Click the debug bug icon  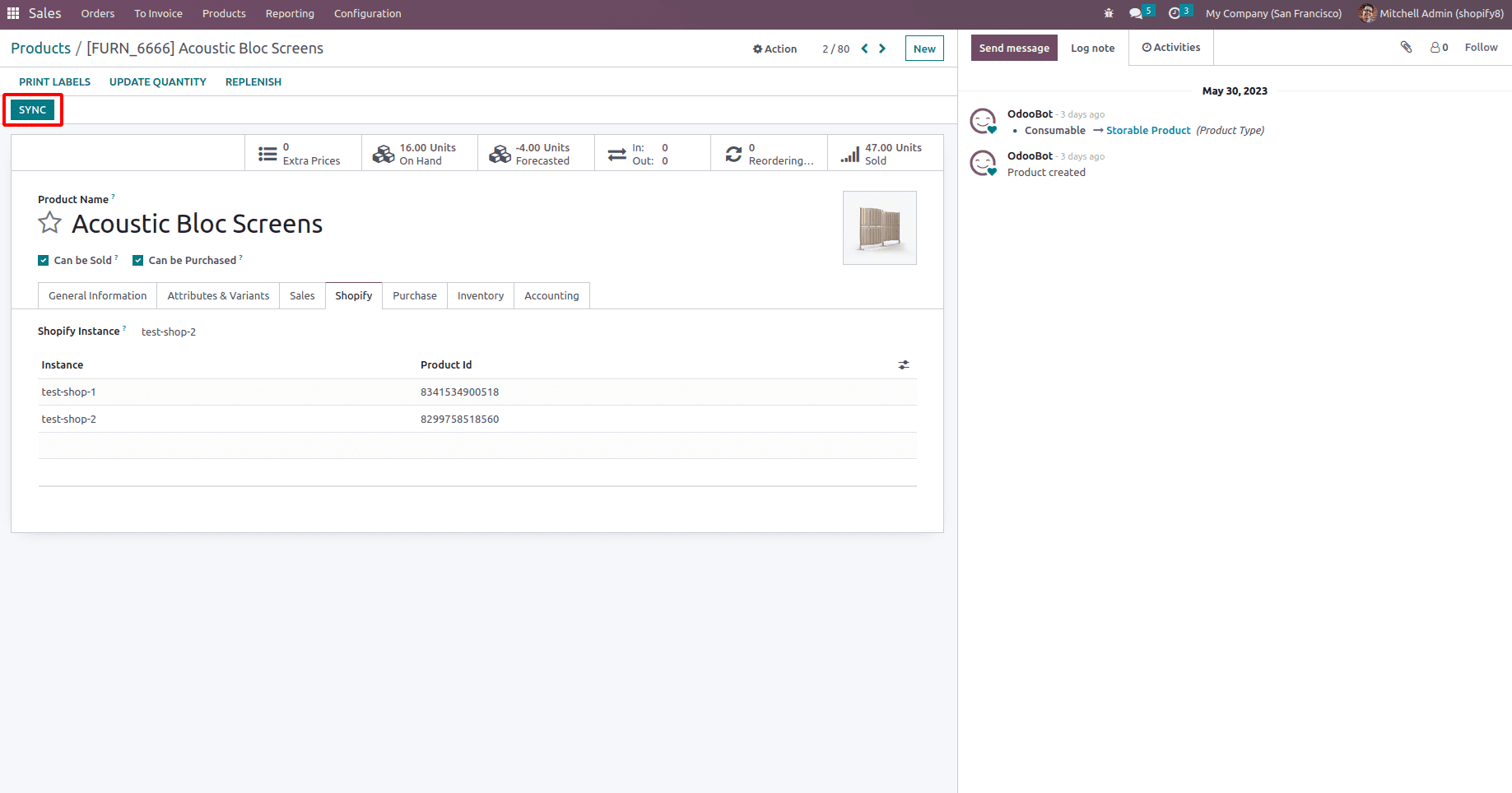[x=1109, y=13]
